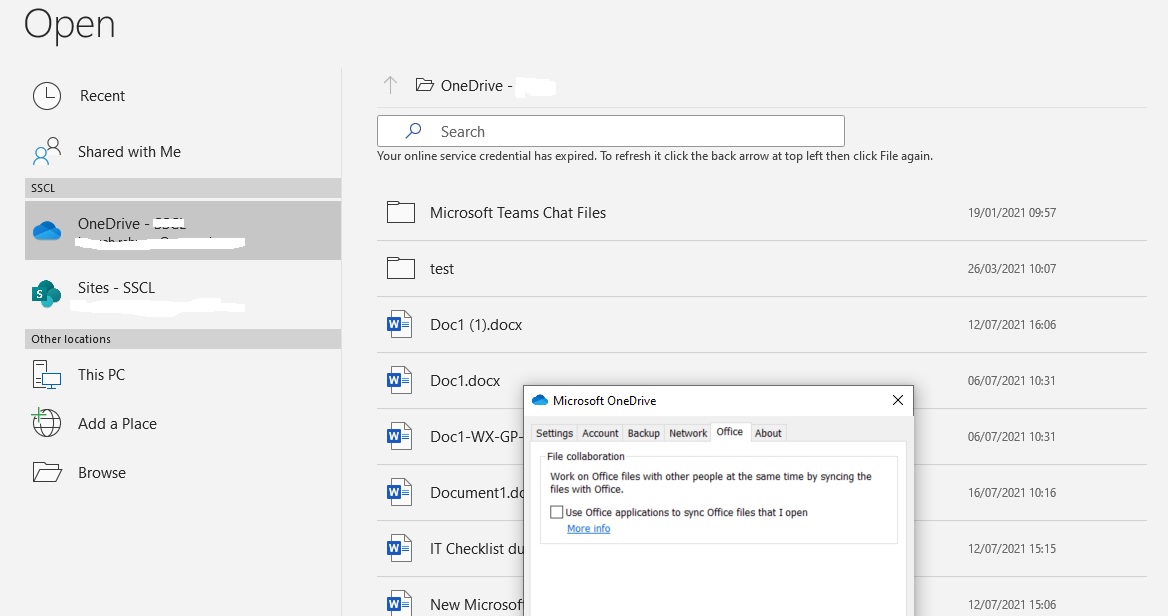
Task: Click the More info link
Action: tap(588, 528)
